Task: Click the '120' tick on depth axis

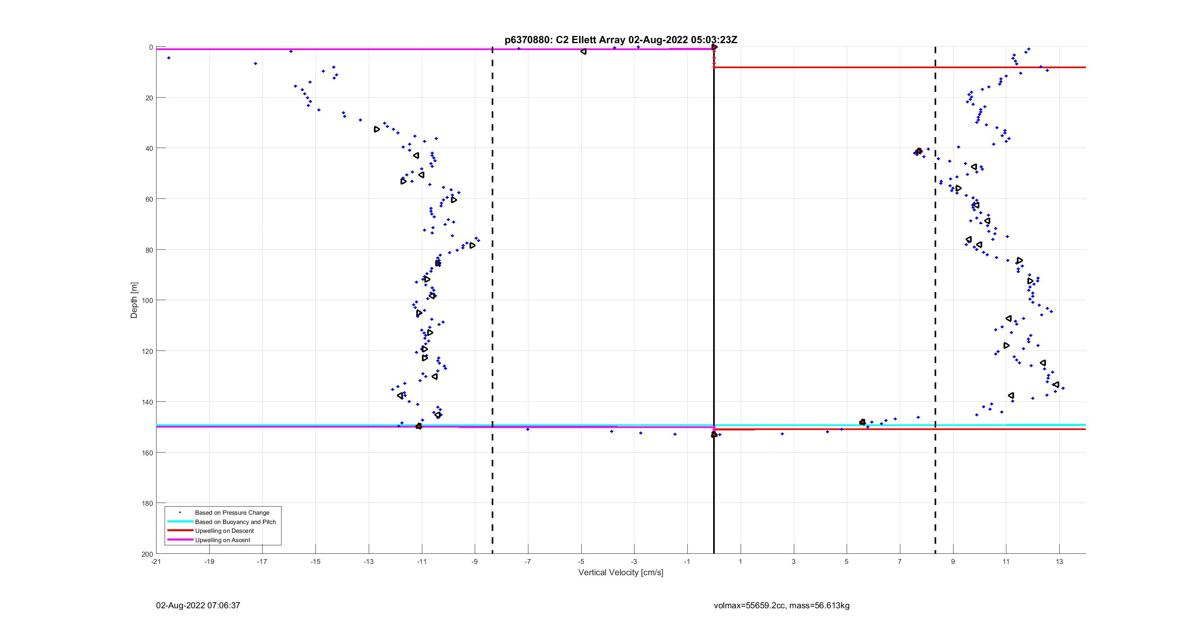Action: tap(146, 351)
